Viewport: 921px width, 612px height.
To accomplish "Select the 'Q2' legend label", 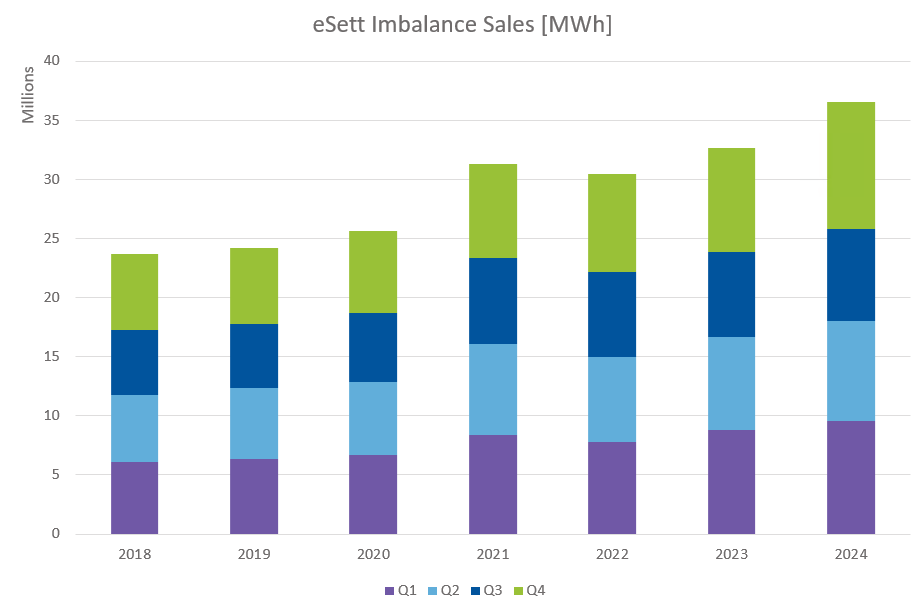I will tap(450, 590).
